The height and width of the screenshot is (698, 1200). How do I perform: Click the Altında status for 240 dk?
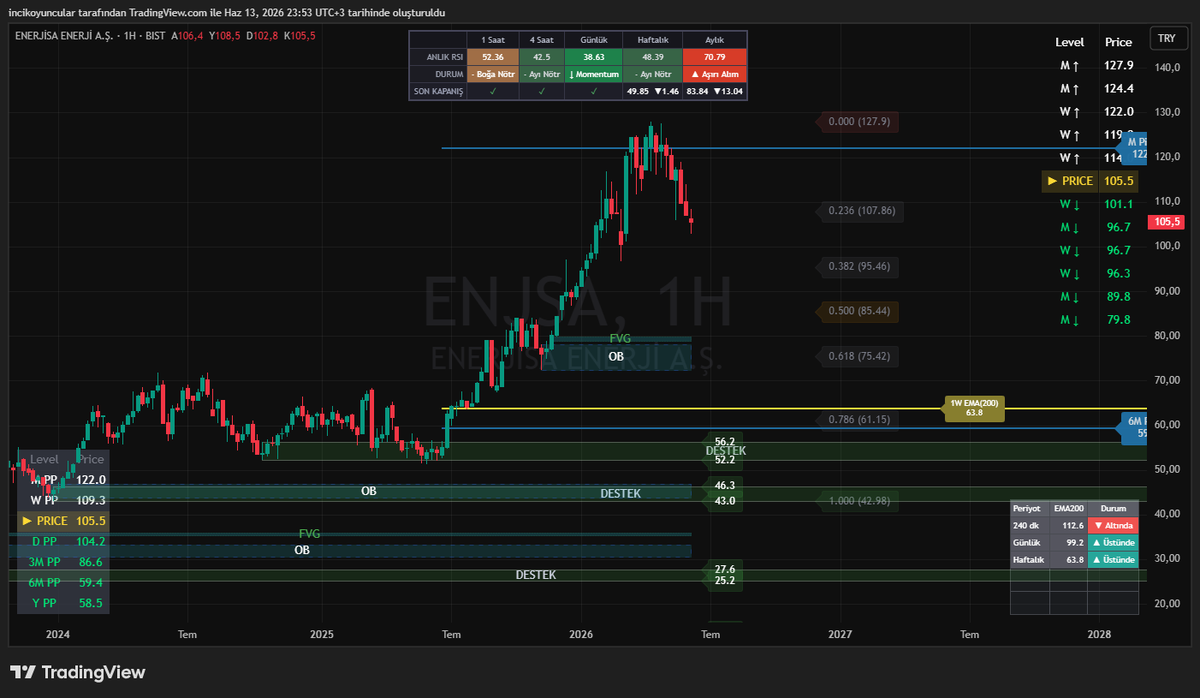click(1112, 525)
